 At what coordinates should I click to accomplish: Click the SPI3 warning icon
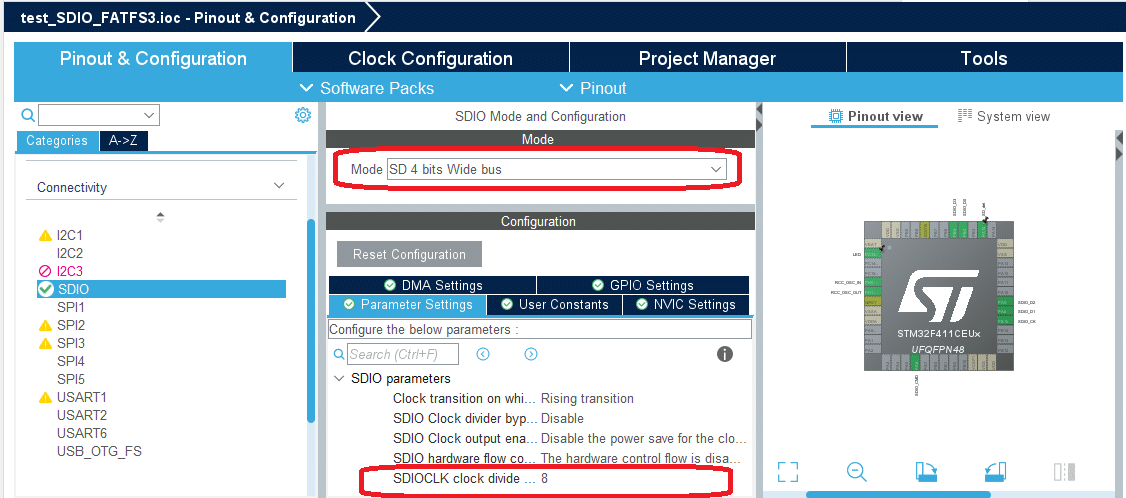click(x=45, y=343)
